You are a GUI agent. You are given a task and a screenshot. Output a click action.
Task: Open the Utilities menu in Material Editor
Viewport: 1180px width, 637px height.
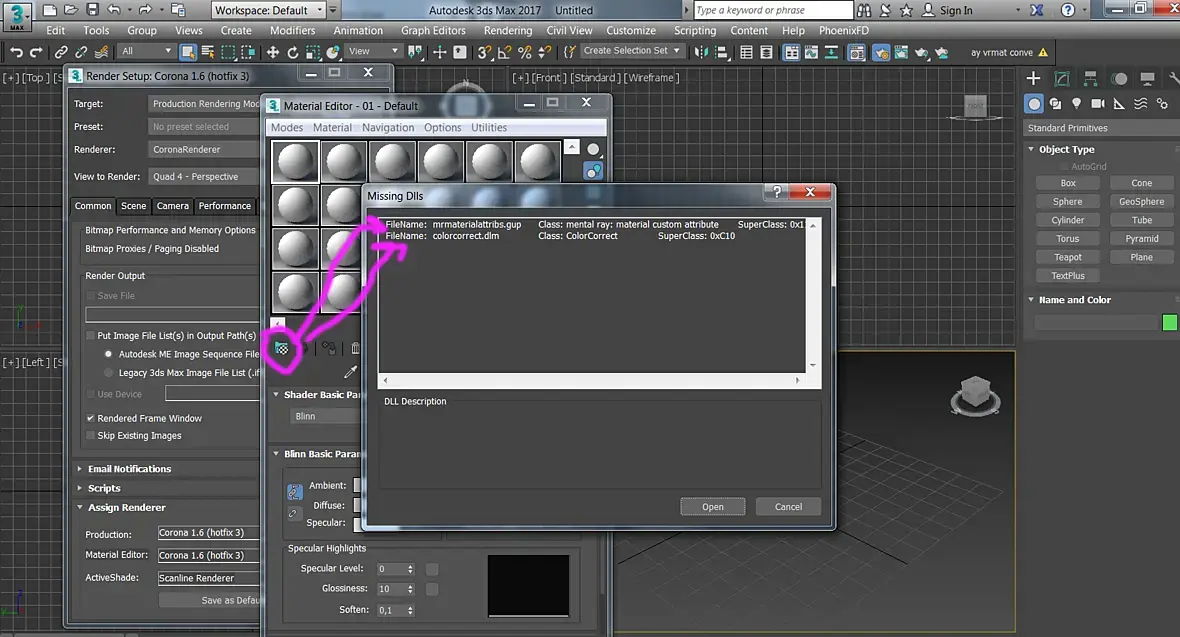(x=488, y=127)
